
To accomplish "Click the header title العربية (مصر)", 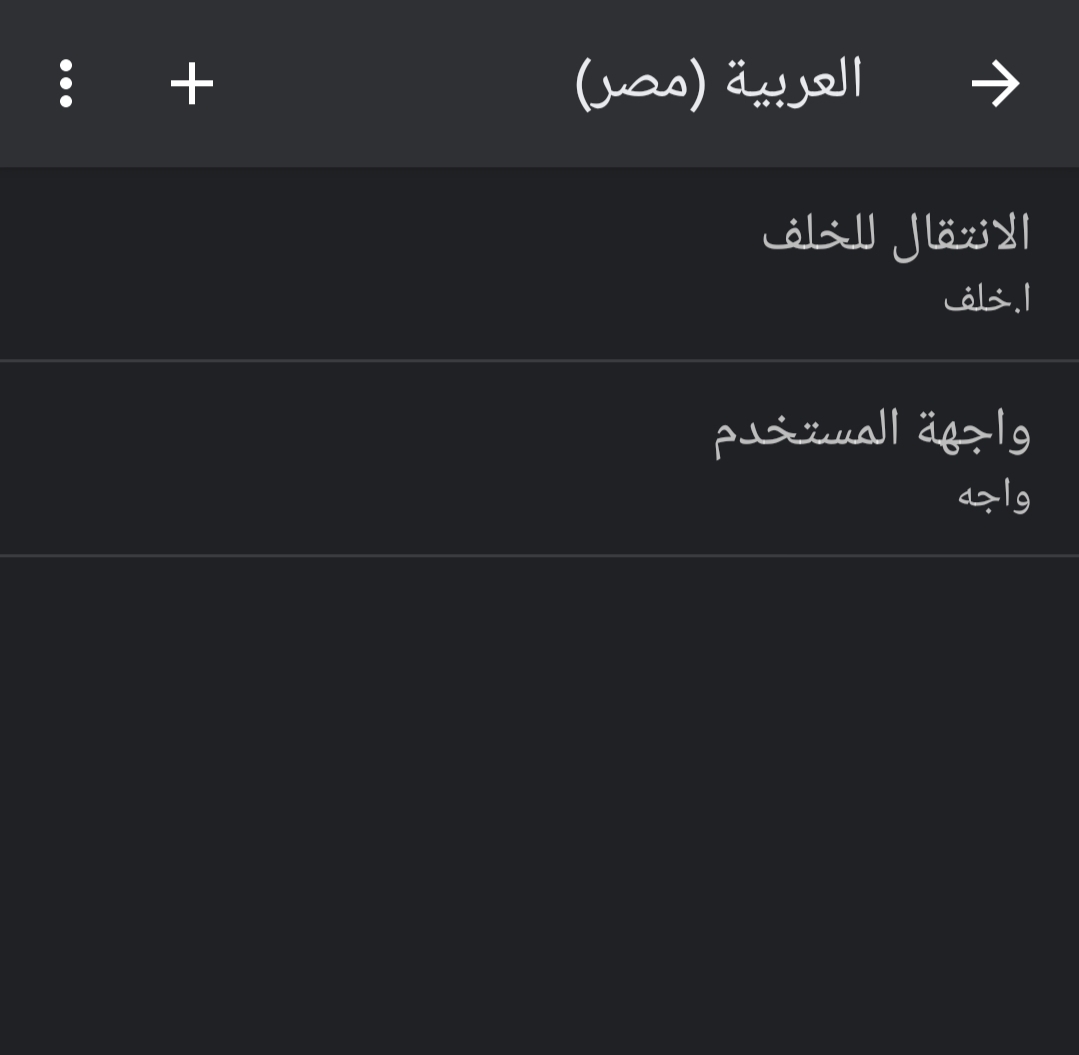I will coord(719,82).
